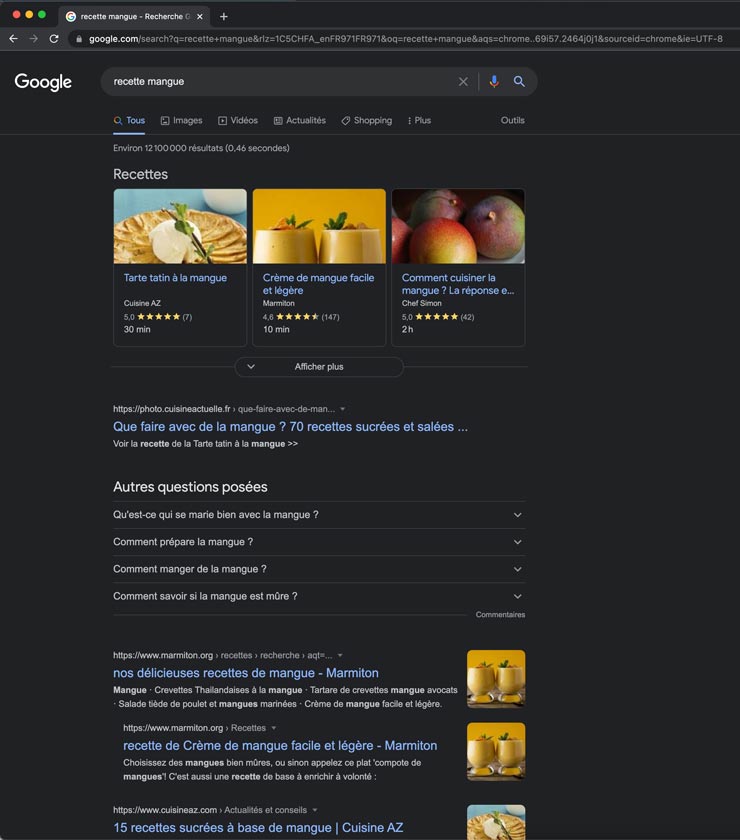This screenshot has height=840, width=740.
Task: Open Comment cuisiner la mangue card
Action: (x=458, y=284)
